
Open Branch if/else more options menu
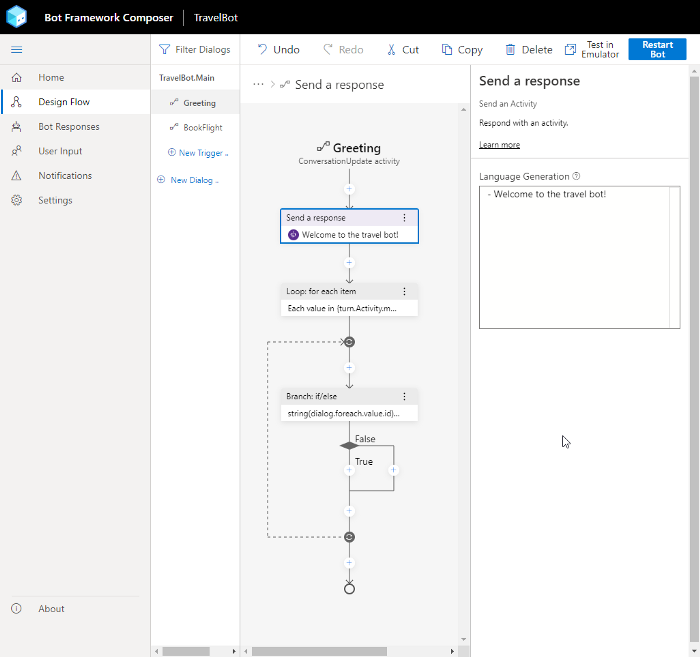pyautogui.click(x=404, y=396)
